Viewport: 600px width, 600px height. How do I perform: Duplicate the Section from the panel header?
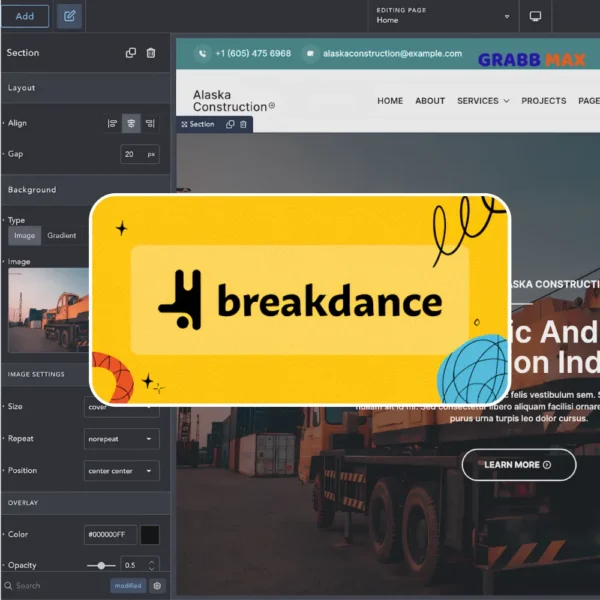[x=131, y=53]
